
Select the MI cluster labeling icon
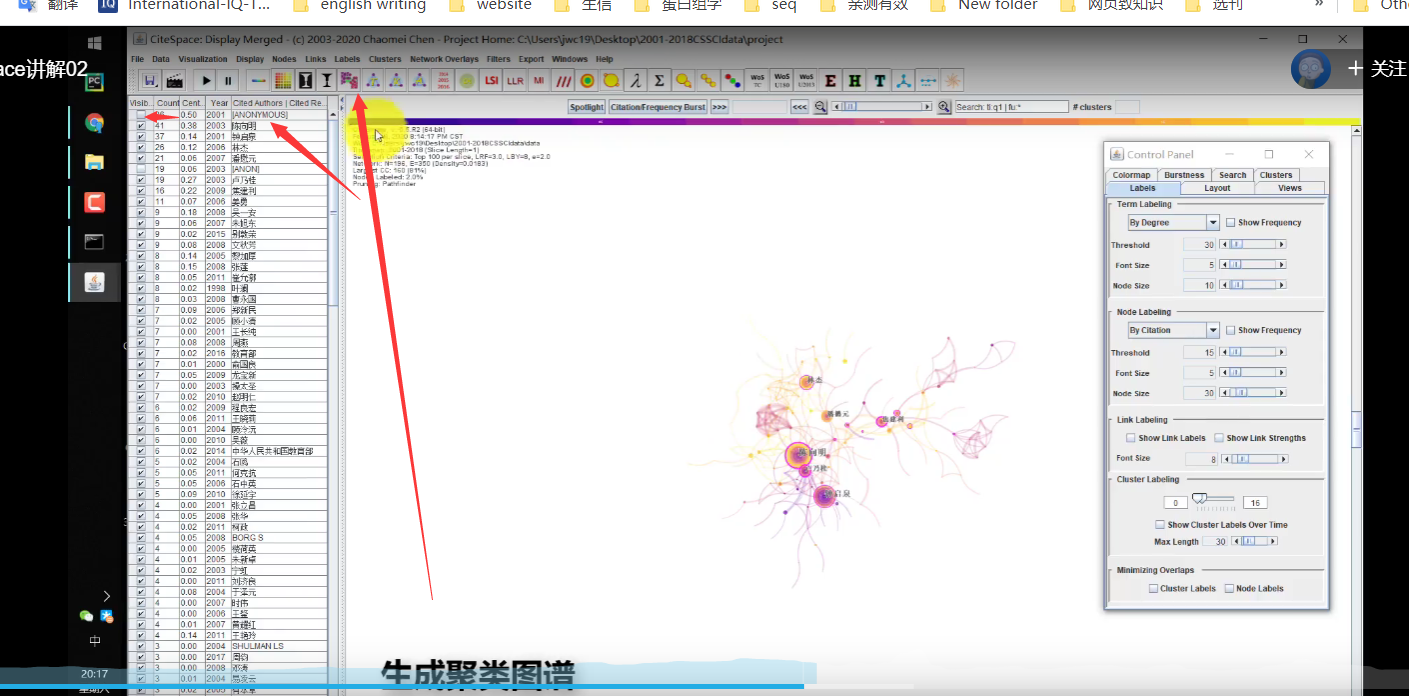538,80
